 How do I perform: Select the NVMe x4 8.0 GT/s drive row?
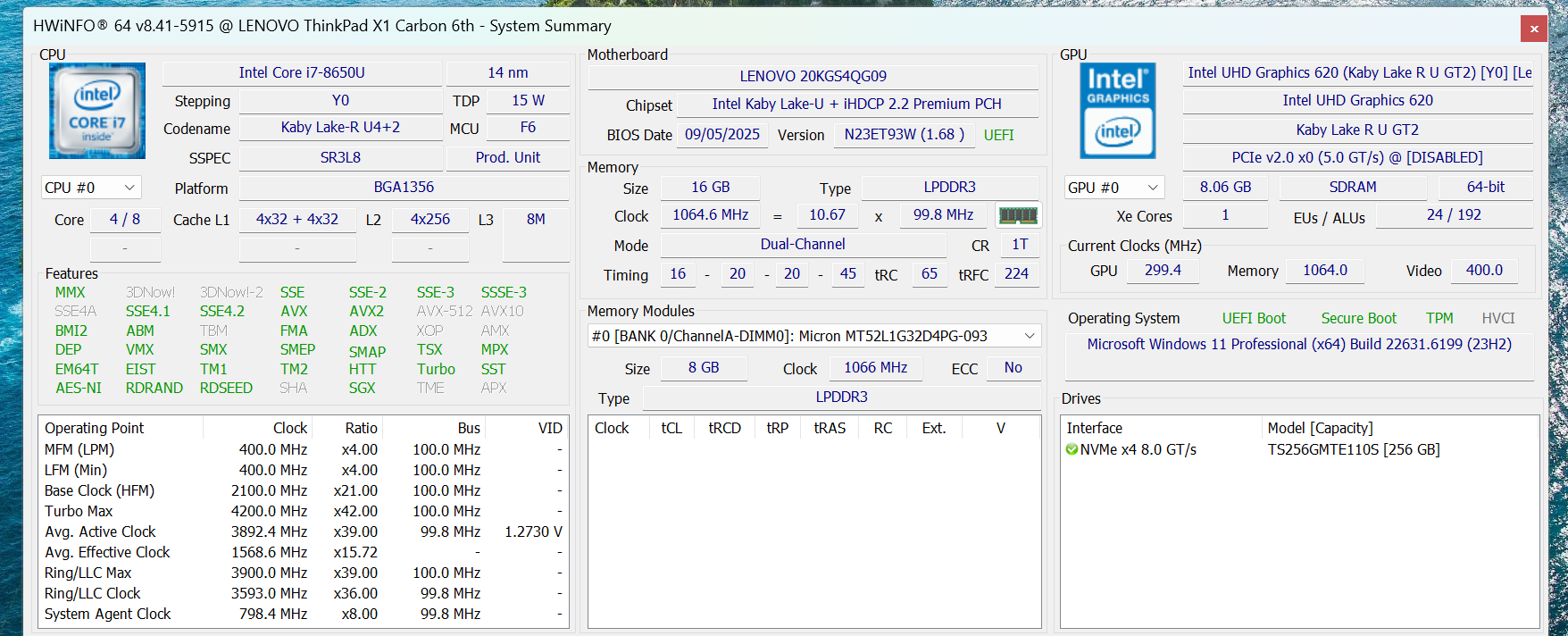1300,449
